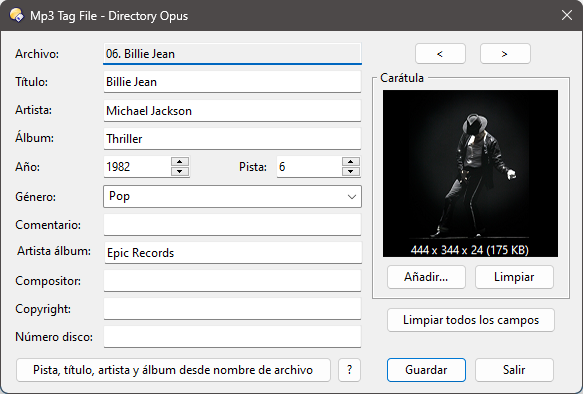Select the Michael Jackson cover art thumbnail

coord(470,173)
